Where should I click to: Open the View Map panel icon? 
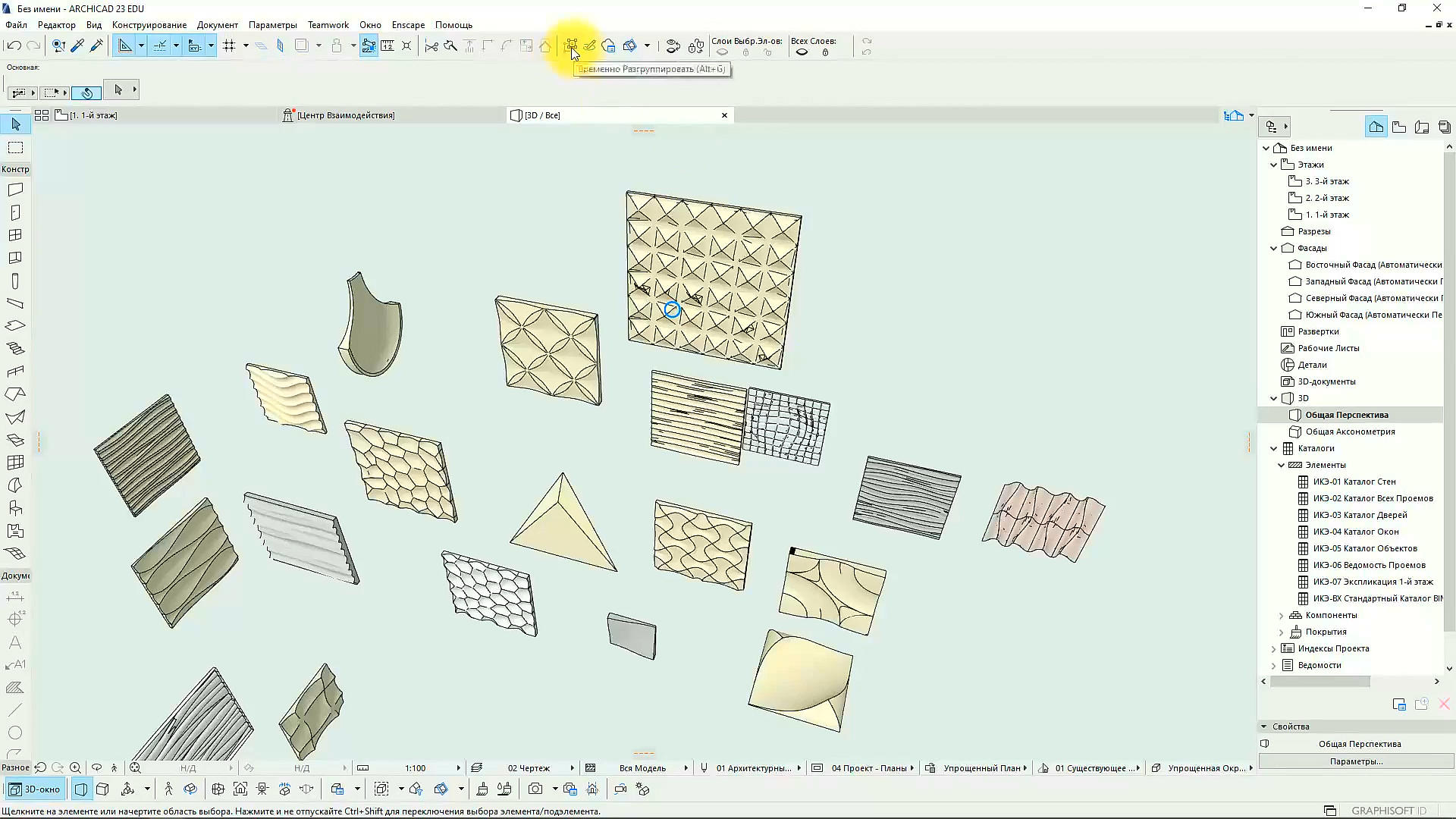tap(1399, 127)
